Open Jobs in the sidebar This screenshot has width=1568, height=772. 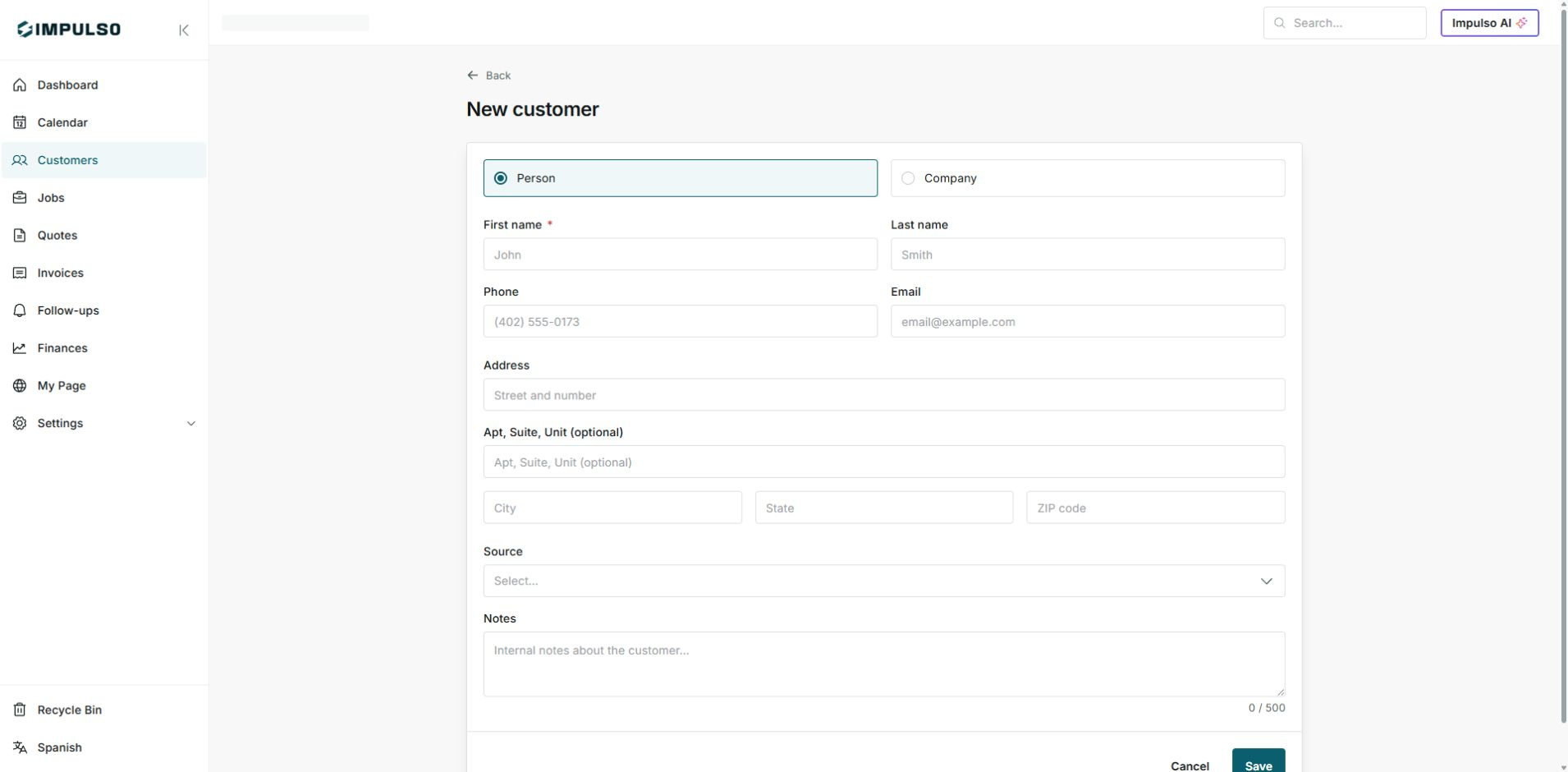pos(104,198)
